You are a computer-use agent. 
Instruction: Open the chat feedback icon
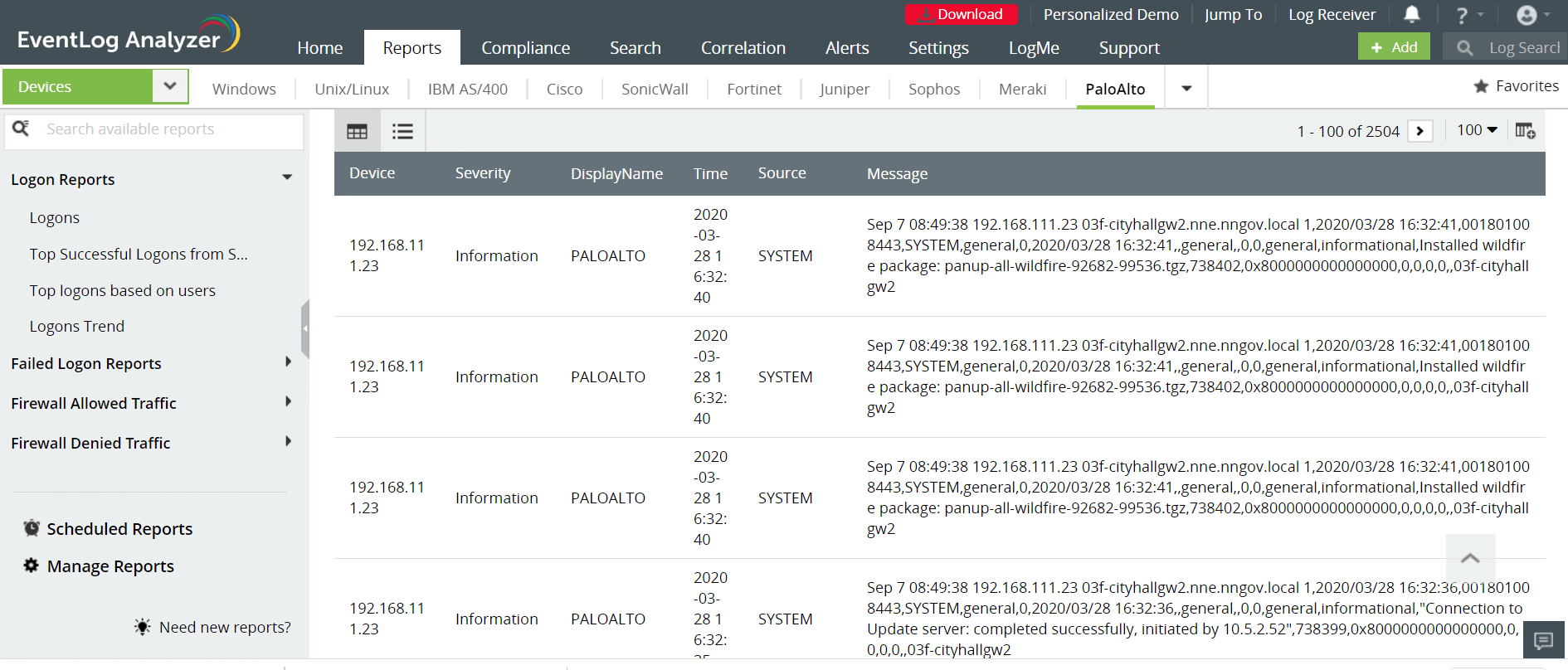point(1544,640)
